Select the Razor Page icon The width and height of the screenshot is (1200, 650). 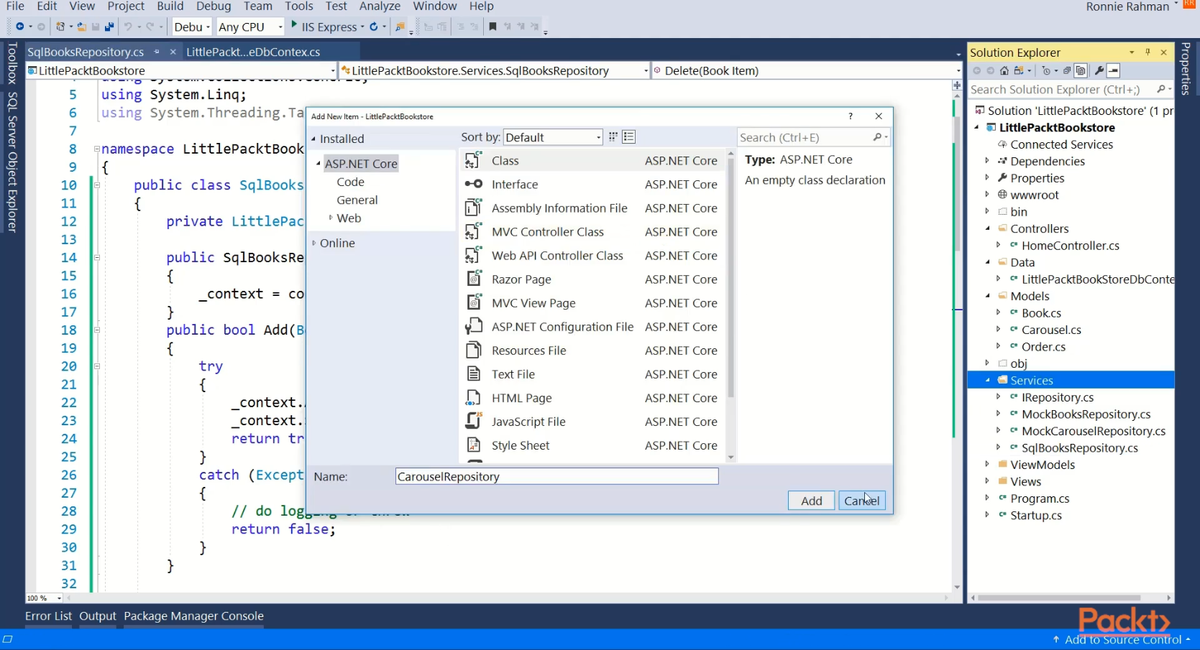(474, 279)
